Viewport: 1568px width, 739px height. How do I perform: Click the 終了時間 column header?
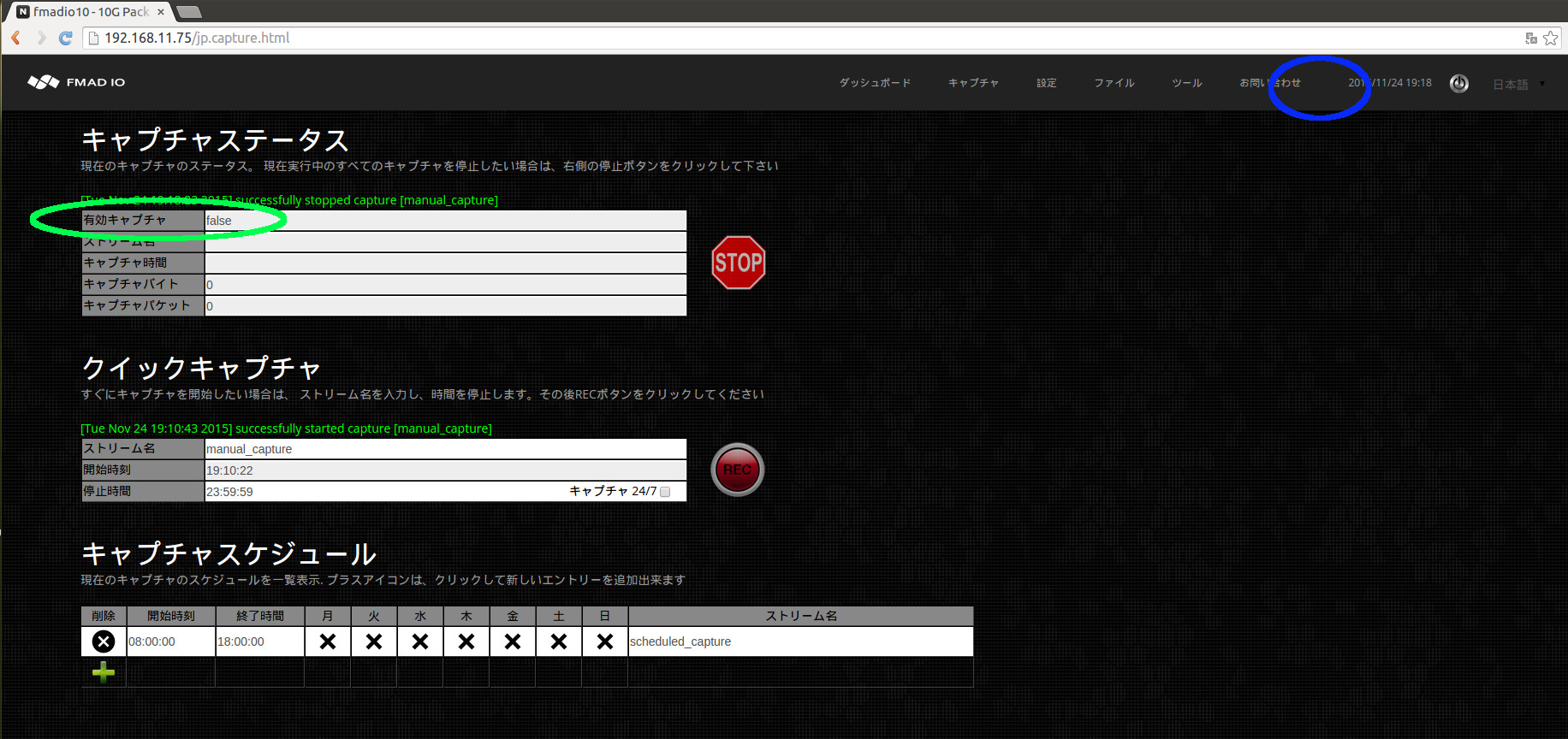click(260, 616)
